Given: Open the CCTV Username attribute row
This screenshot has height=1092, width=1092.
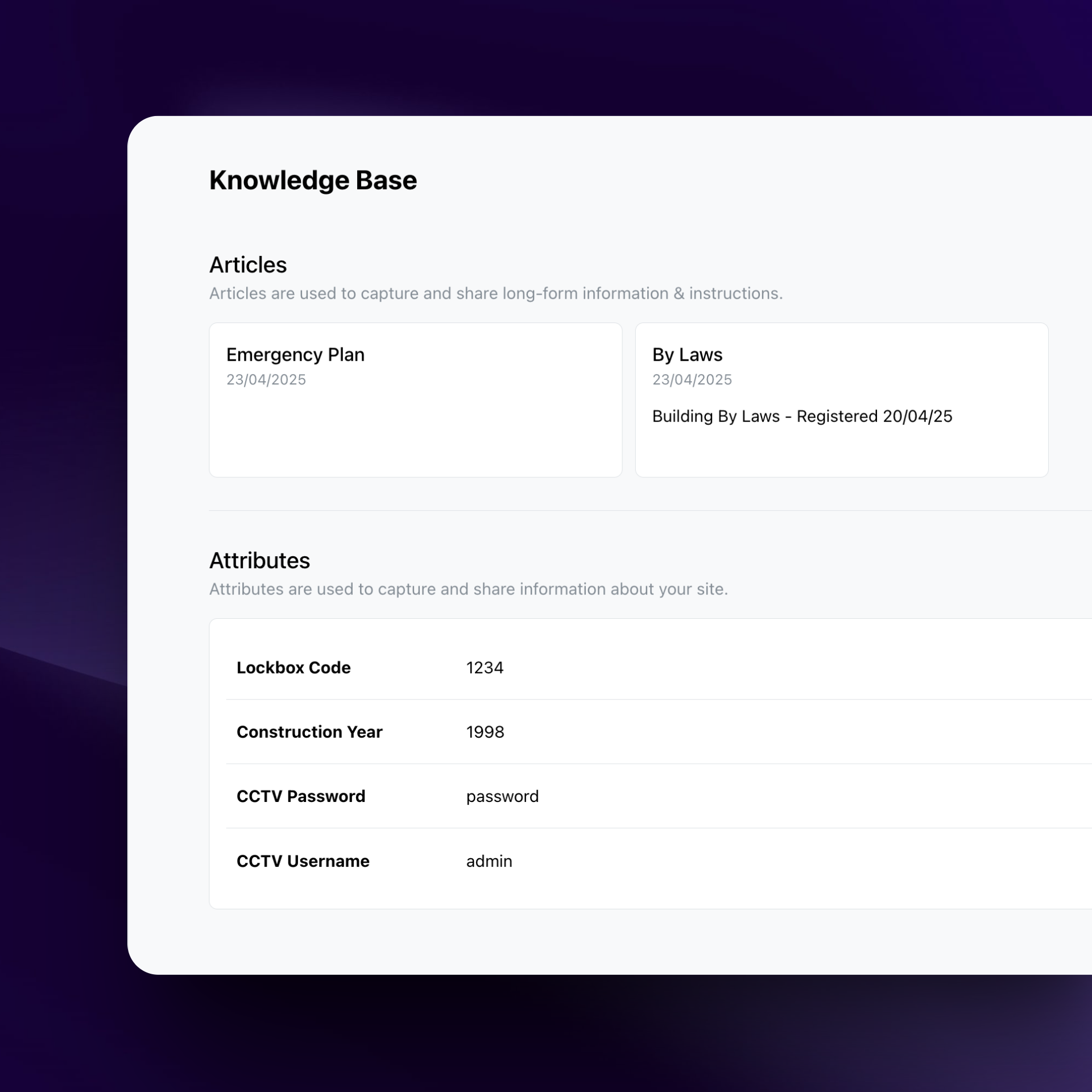Looking at the screenshot, I should click(626, 861).
